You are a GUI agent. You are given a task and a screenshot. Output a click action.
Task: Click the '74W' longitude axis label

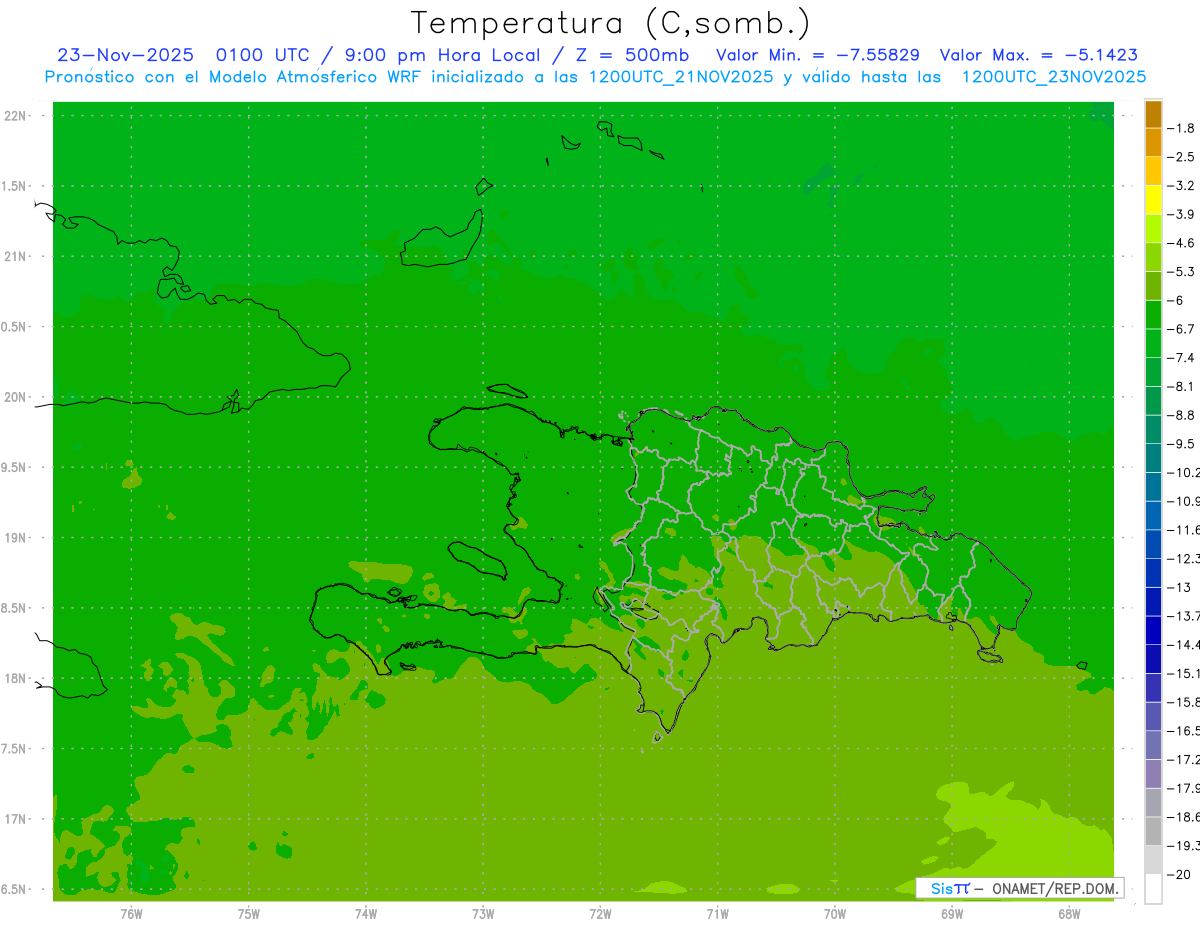365,914
